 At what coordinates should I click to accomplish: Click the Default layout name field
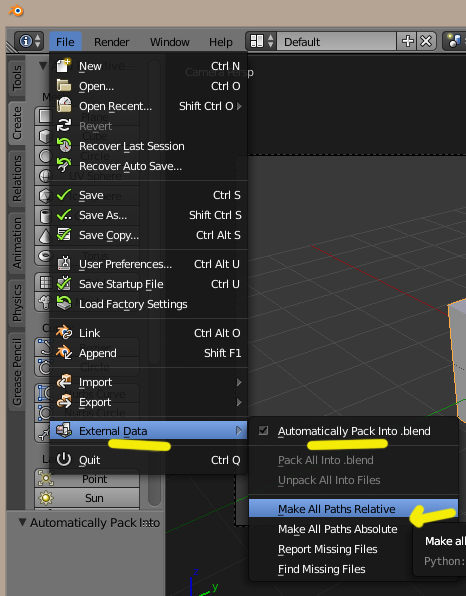point(337,41)
